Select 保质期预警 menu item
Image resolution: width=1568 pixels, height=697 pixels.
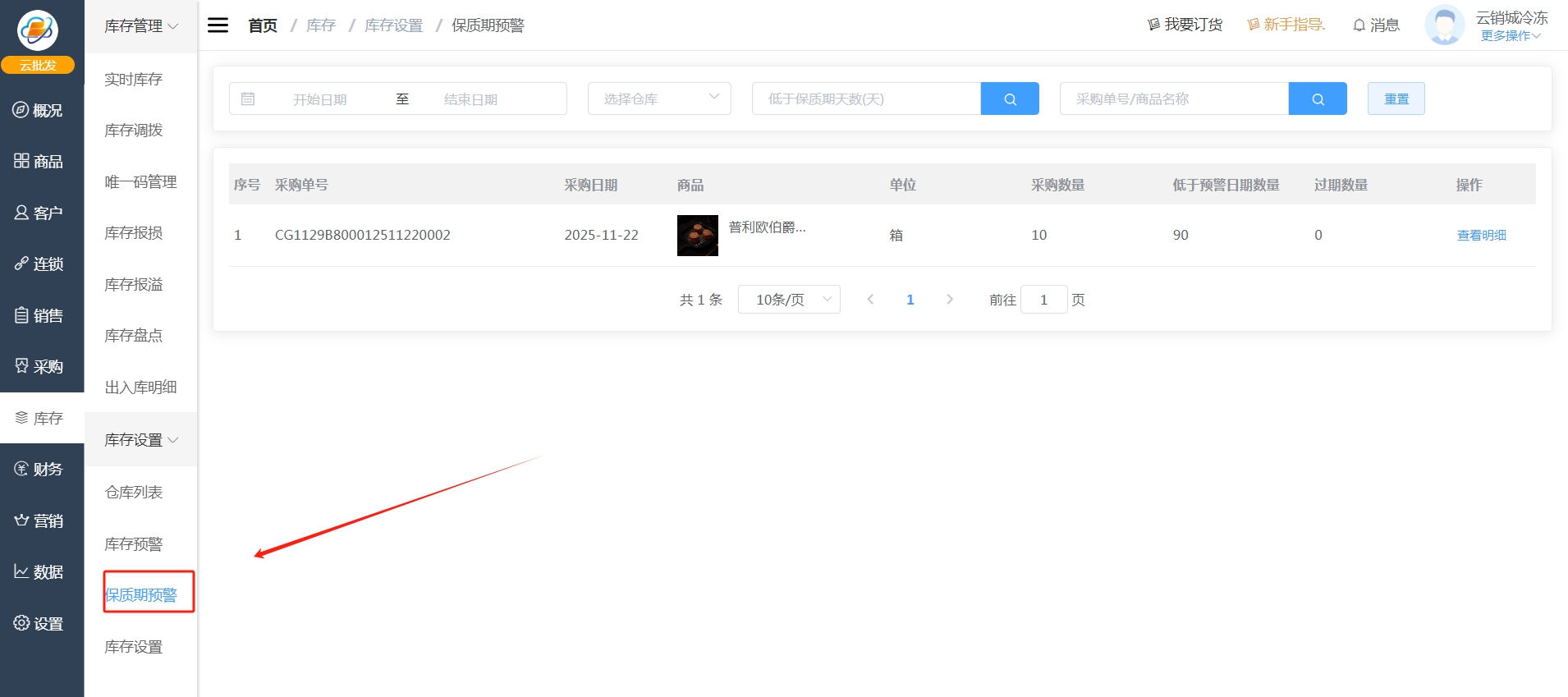(141, 595)
